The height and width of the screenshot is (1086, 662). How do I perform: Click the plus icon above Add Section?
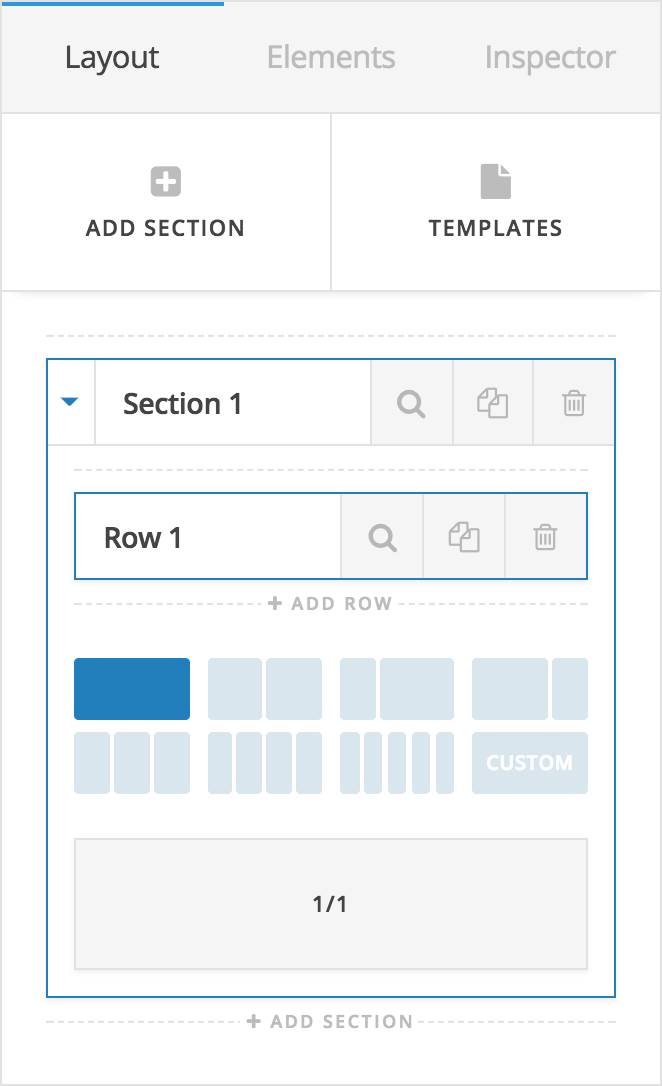tap(164, 181)
